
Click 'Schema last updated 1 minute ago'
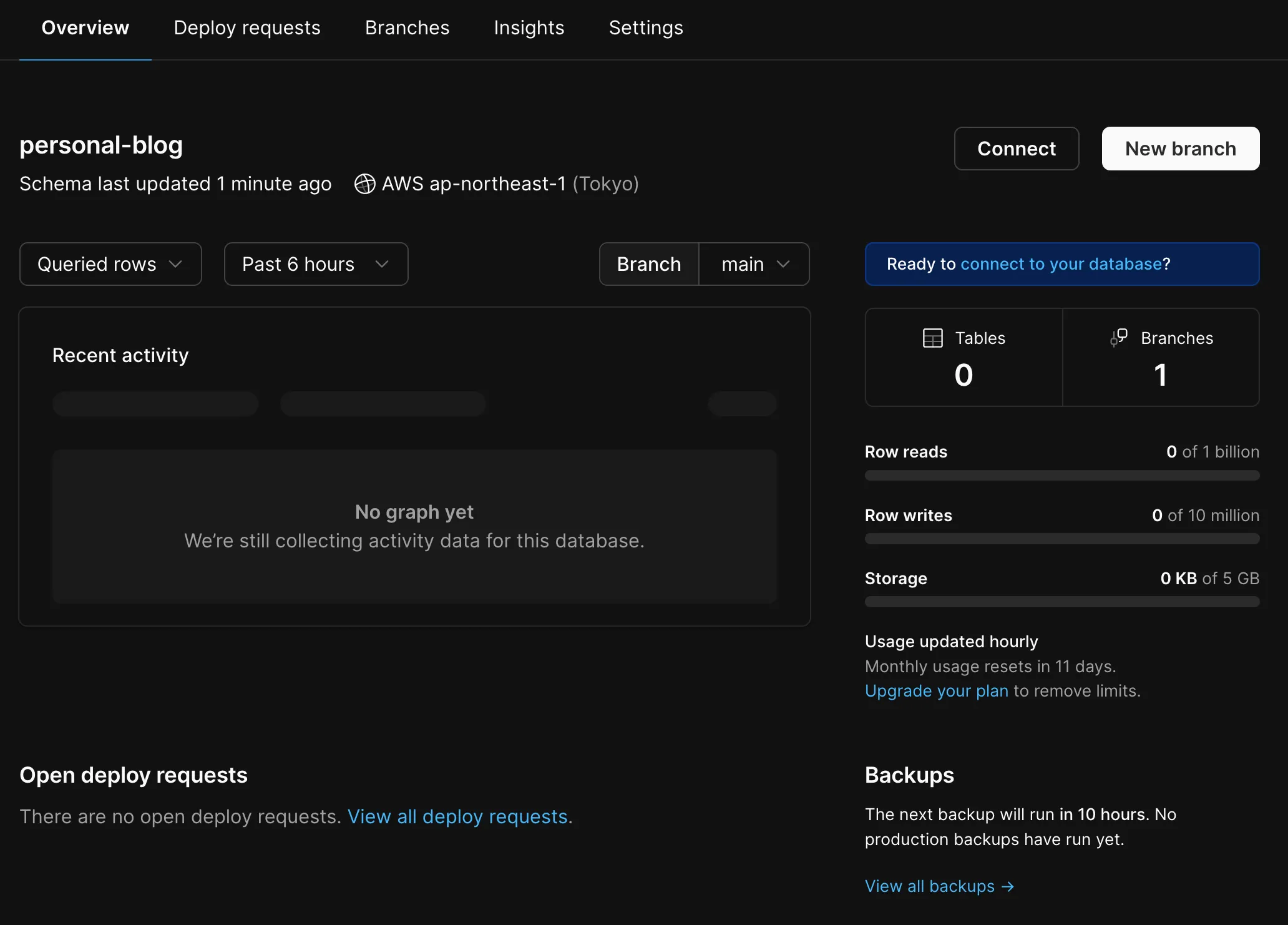coord(175,184)
